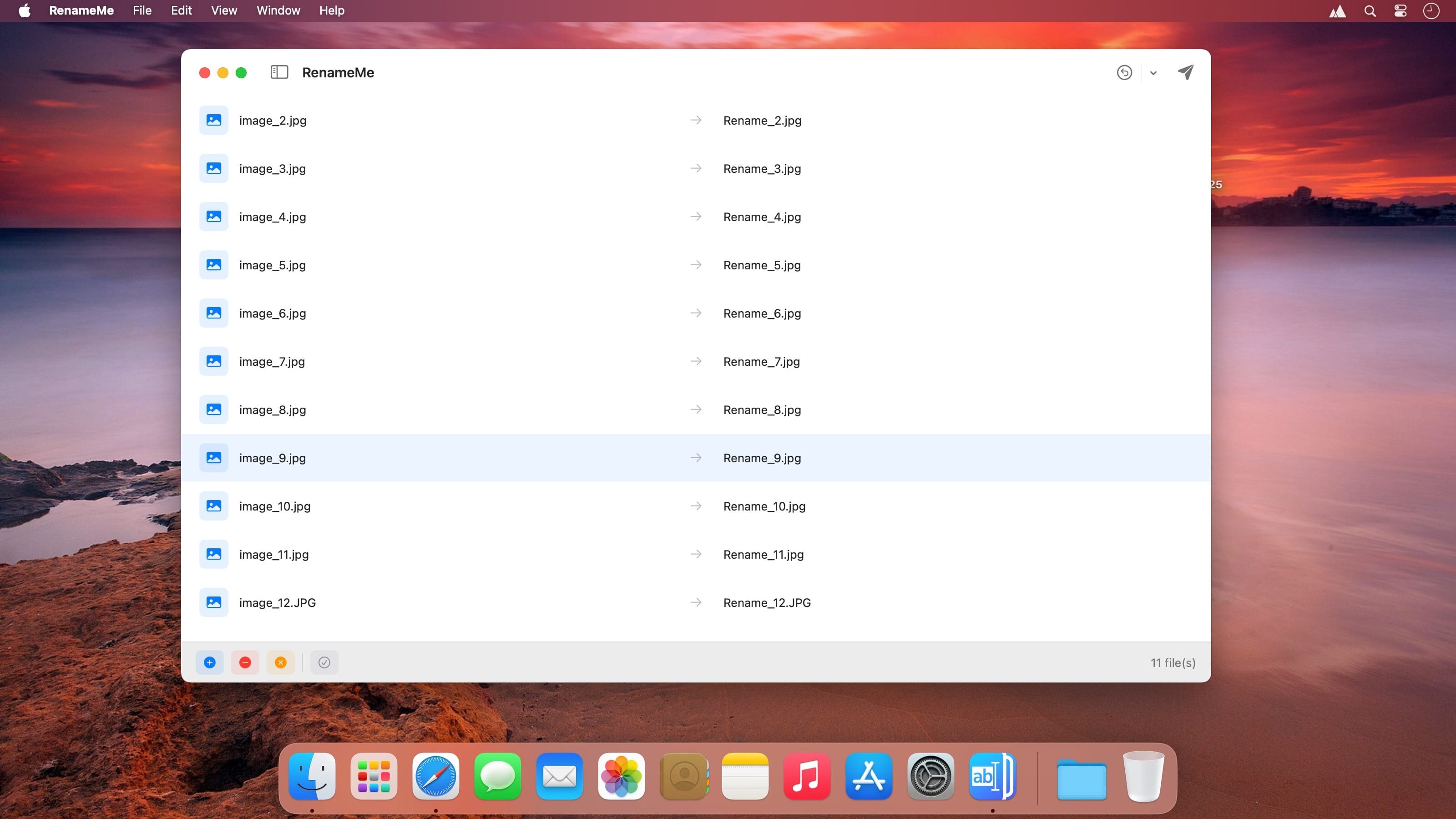Select the image_2.jpg row
The image size is (1456, 819).
pos(273,121)
